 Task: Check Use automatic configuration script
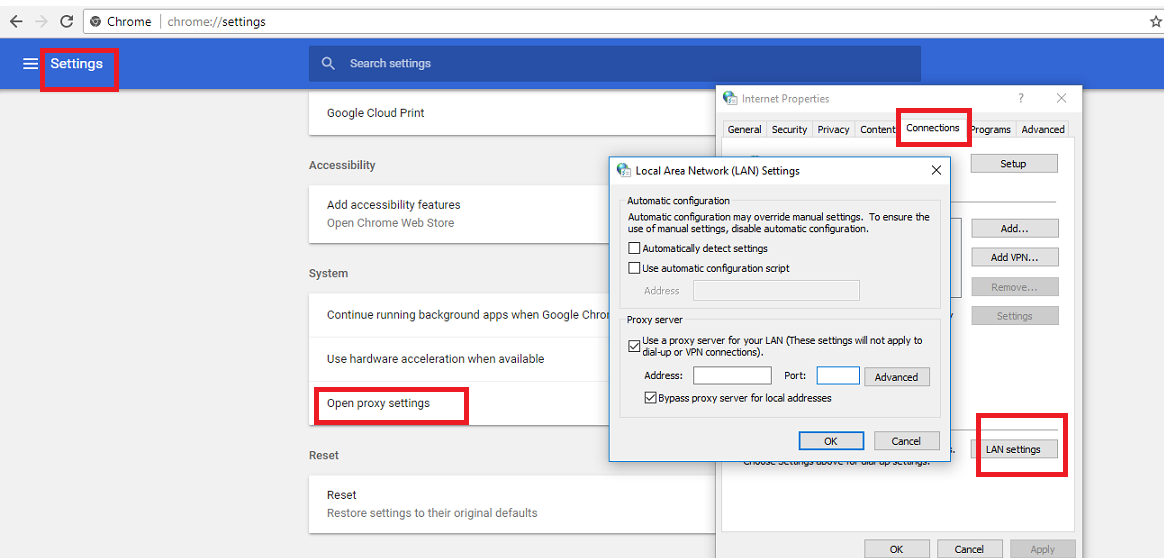coord(634,268)
